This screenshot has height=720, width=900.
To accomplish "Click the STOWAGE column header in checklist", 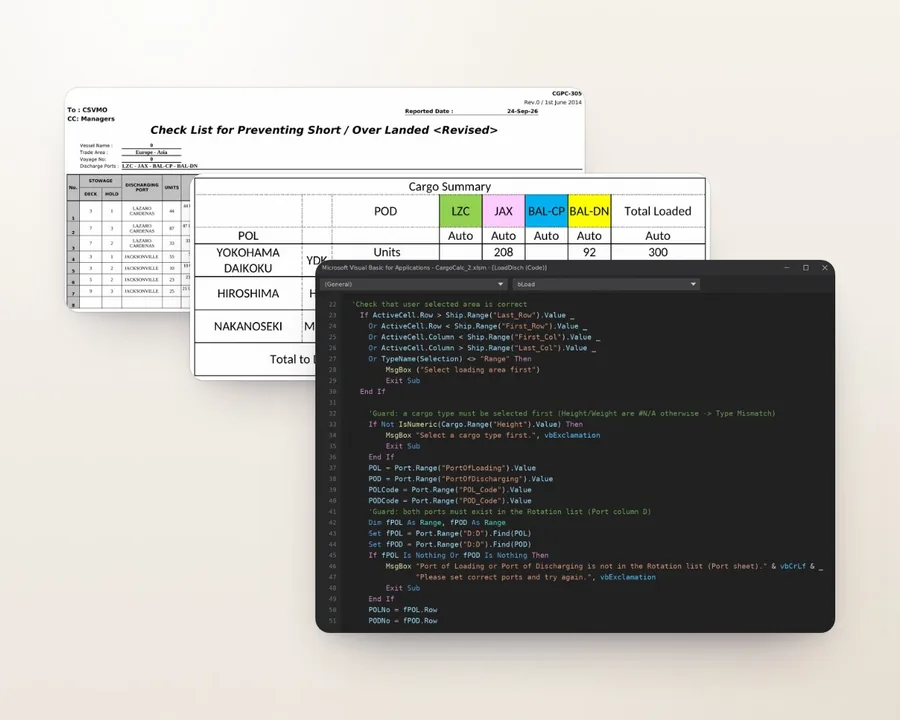I will tap(100, 181).
